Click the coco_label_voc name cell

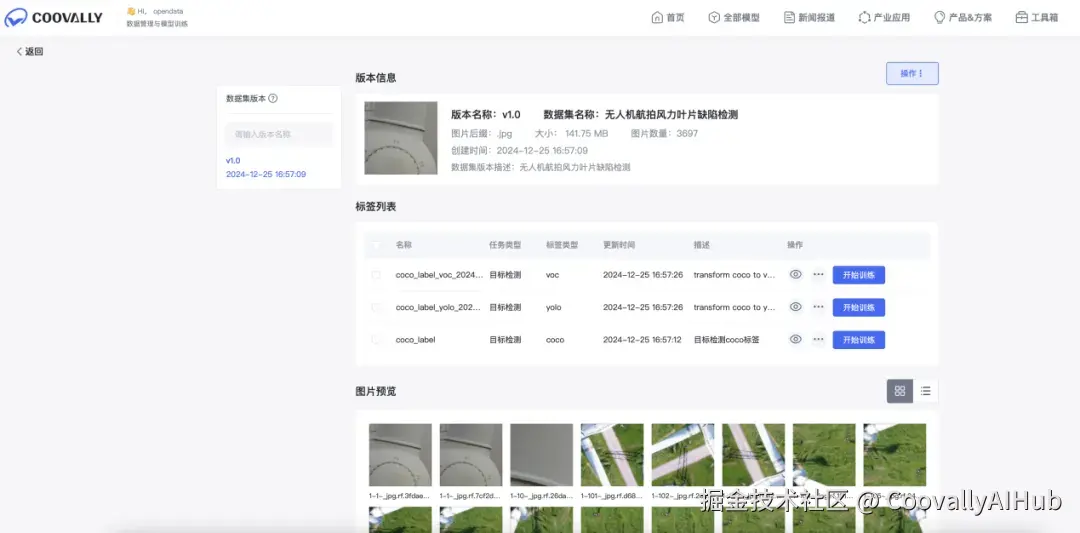(x=439, y=275)
